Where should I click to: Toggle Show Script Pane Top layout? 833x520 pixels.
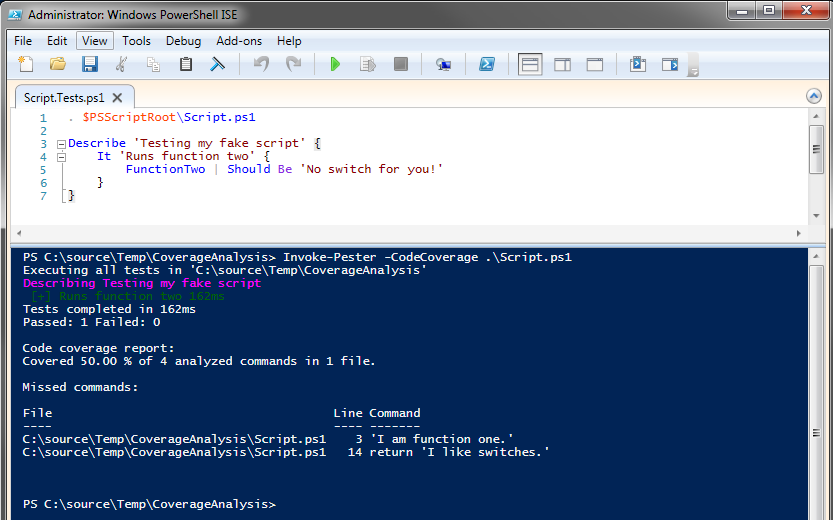pyautogui.click(x=530, y=64)
